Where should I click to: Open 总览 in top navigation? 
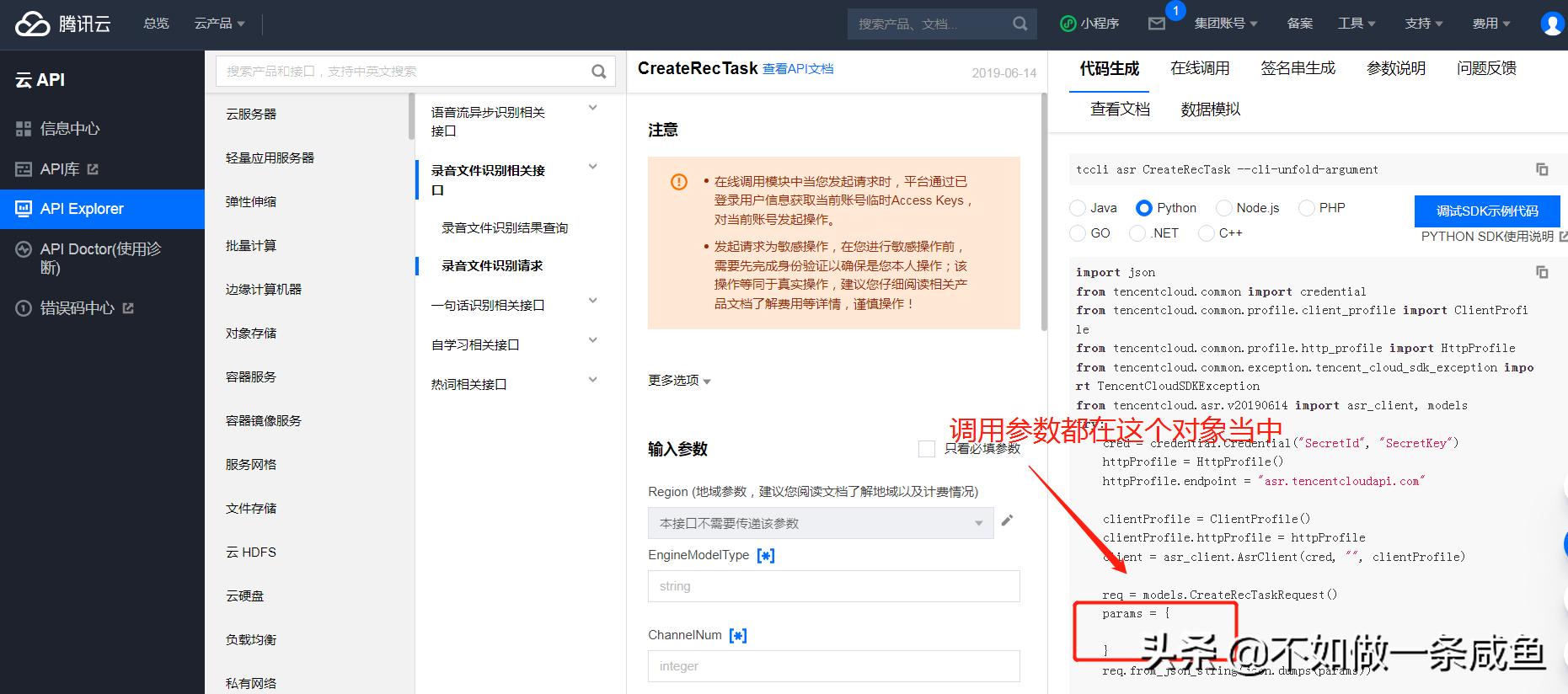click(156, 24)
